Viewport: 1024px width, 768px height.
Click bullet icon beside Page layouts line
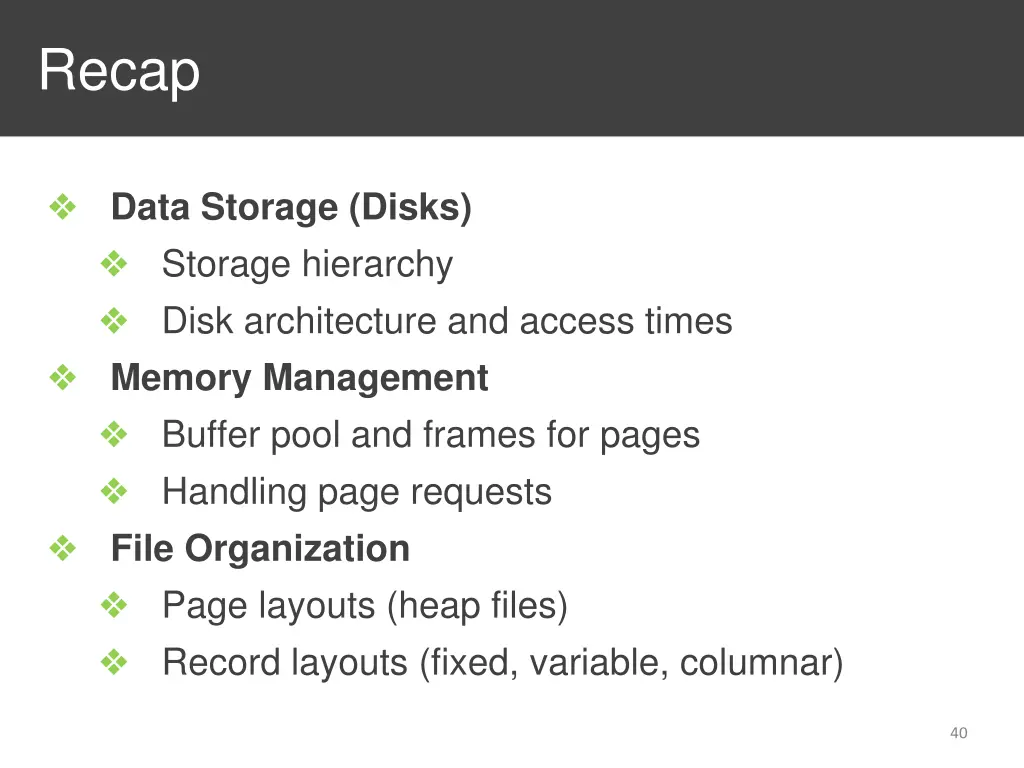click(x=114, y=605)
